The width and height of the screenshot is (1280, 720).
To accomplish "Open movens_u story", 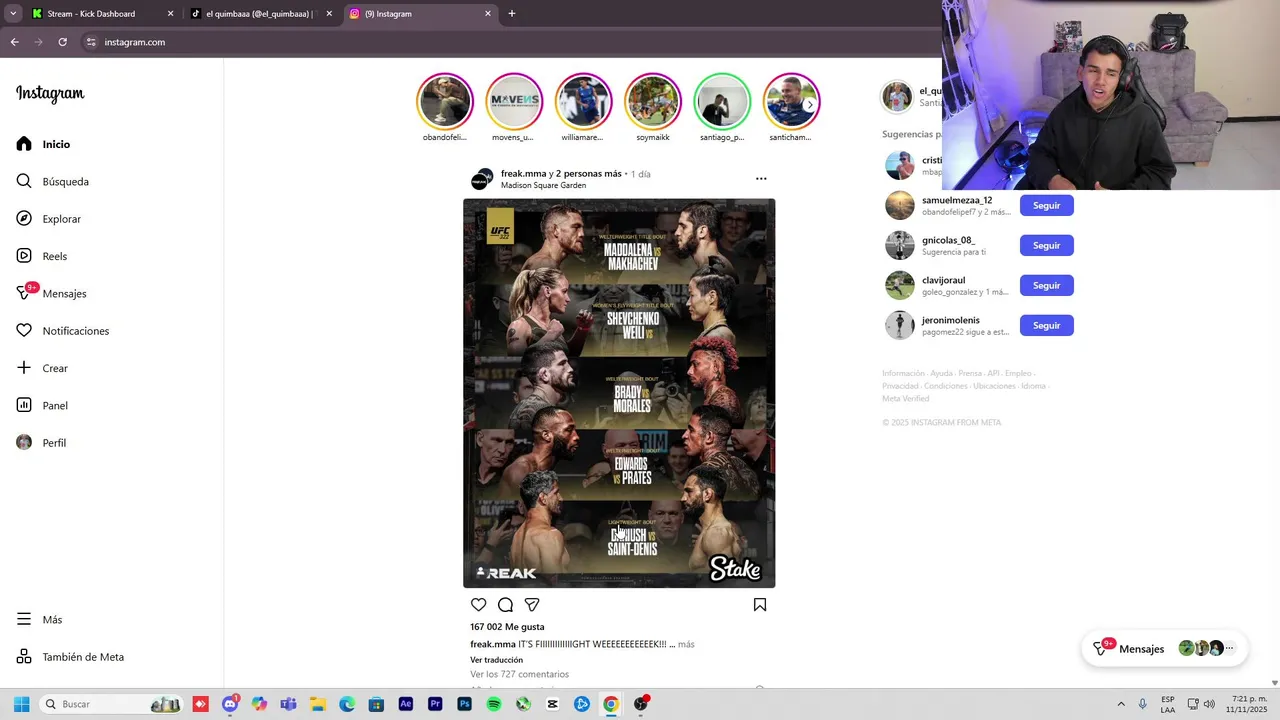I will tap(514, 101).
